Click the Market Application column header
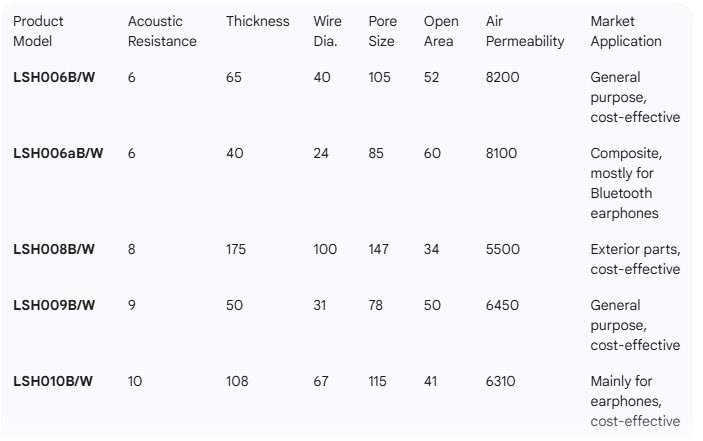 [626, 31]
